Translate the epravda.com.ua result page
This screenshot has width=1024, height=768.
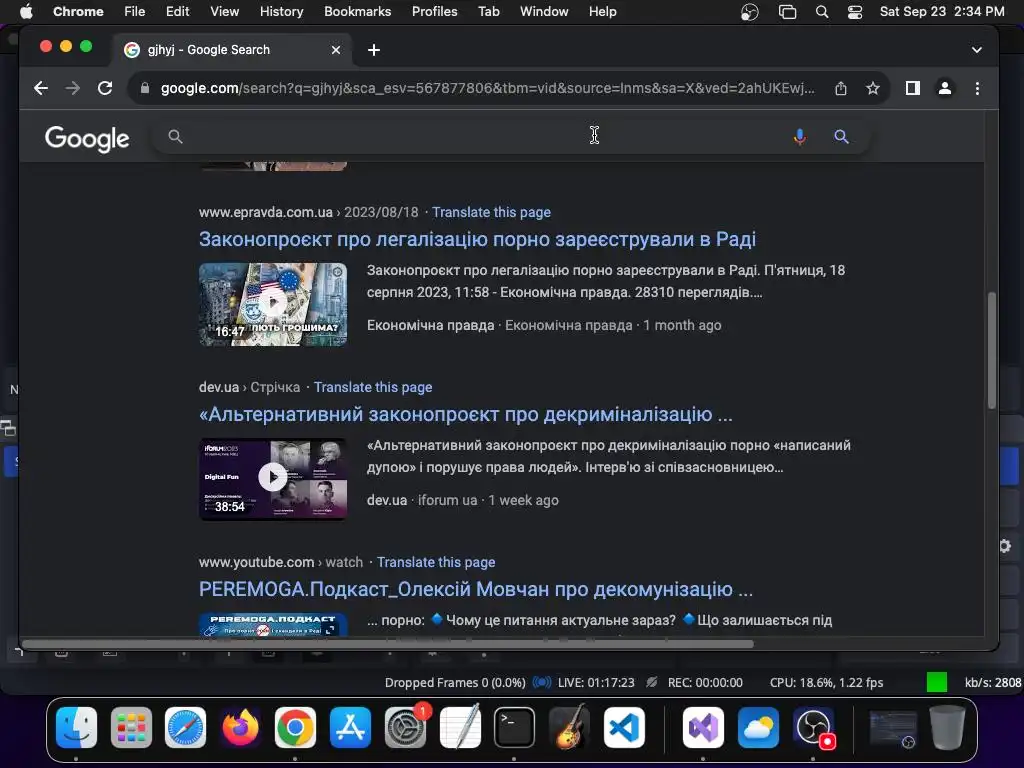click(491, 212)
